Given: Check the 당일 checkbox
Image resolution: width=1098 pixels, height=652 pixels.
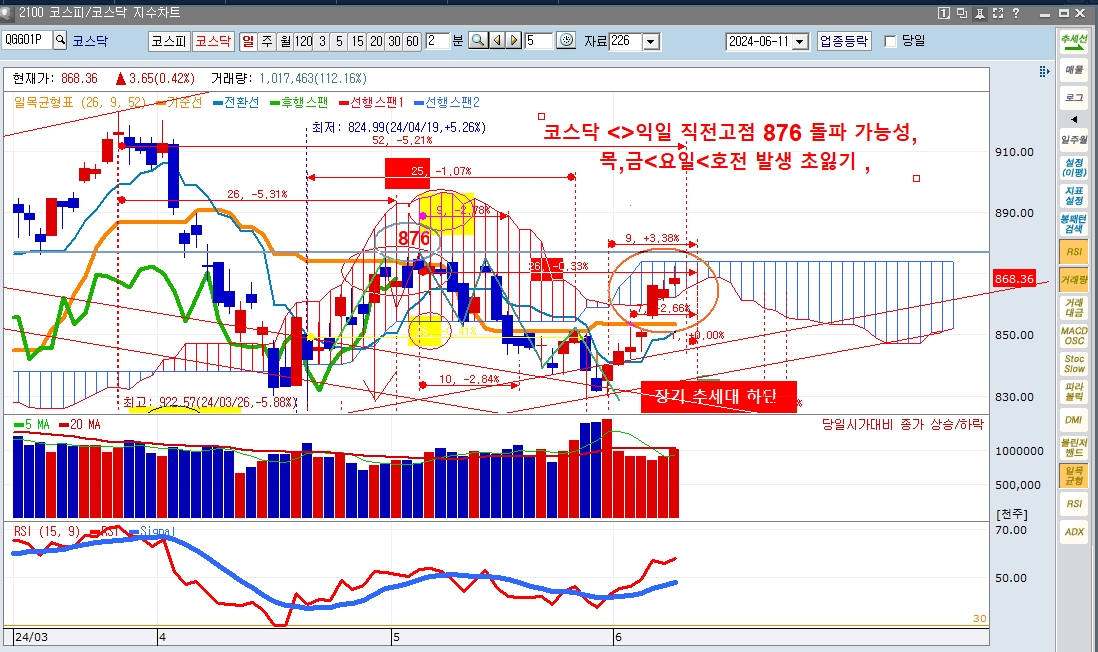Looking at the screenshot, I should [x=891, y=41].
